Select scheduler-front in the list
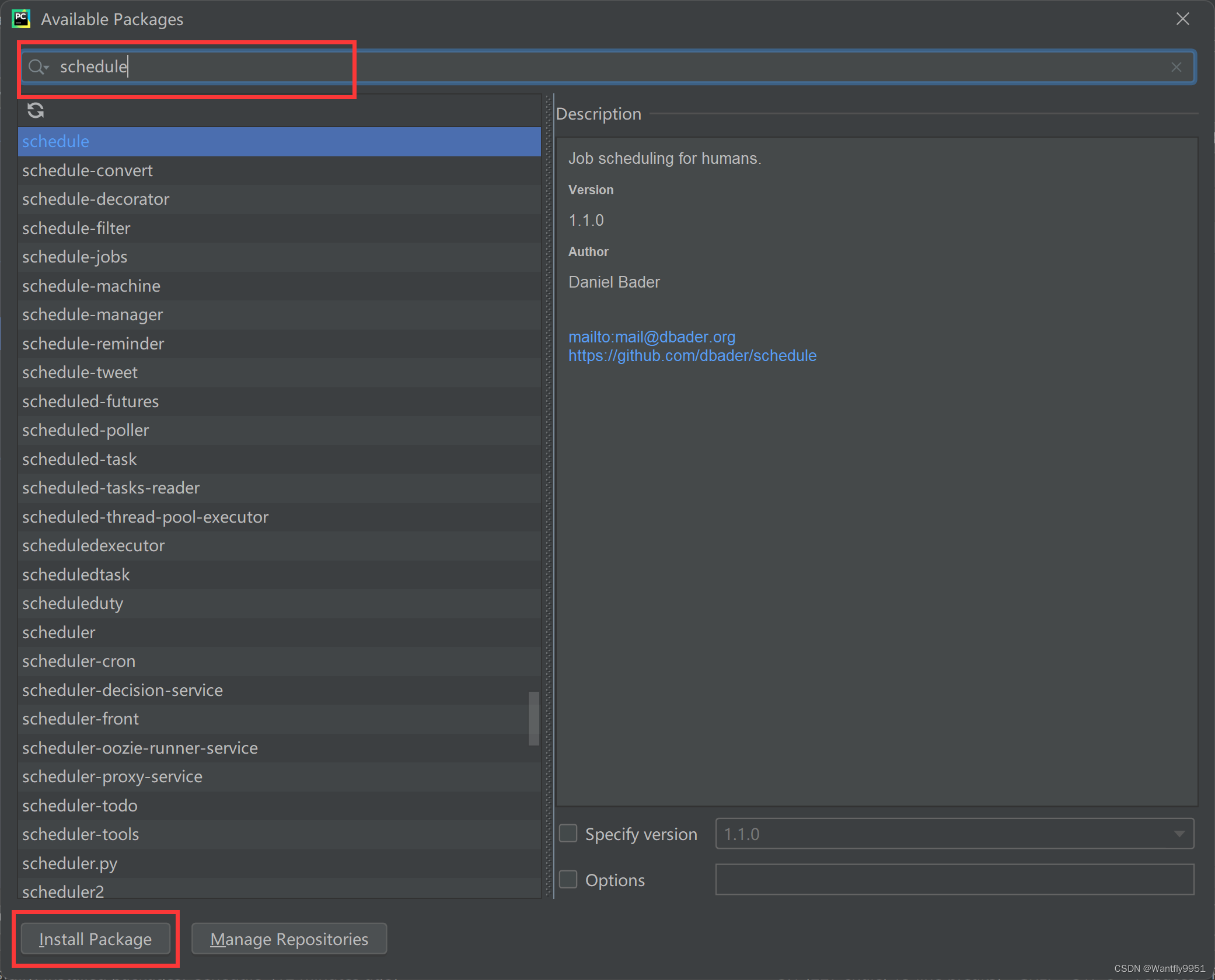 click(x=280, y=719)
